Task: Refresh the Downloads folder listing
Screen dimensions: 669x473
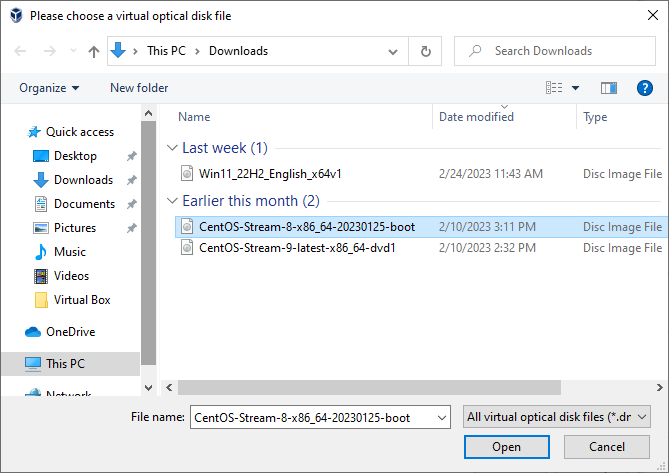Action: [x=425, y=51]
